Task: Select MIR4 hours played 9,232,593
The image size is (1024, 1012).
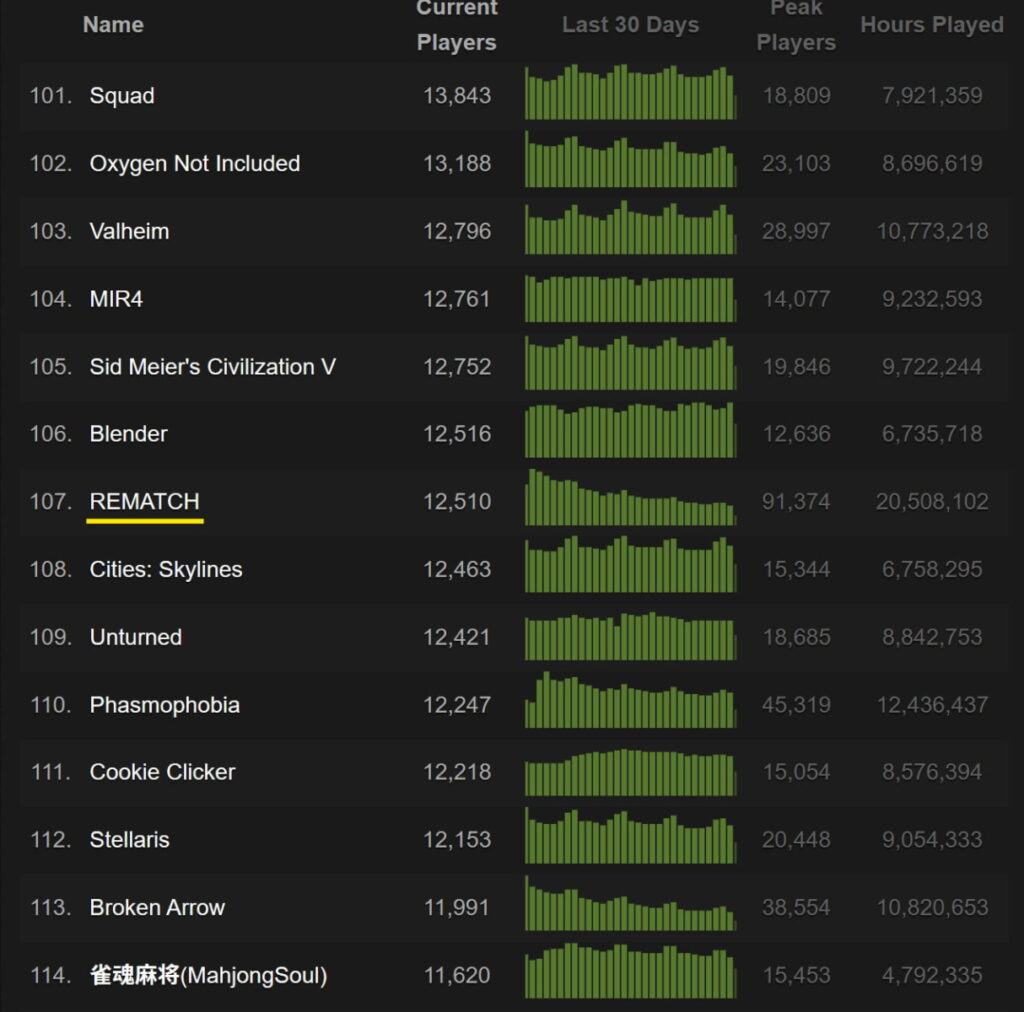Action: [932, 299]
